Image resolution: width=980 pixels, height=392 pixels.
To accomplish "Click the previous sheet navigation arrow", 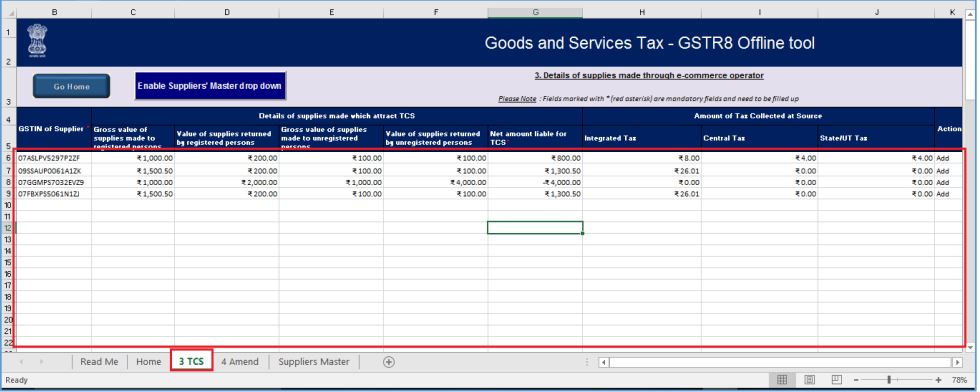I will point(22,362).
